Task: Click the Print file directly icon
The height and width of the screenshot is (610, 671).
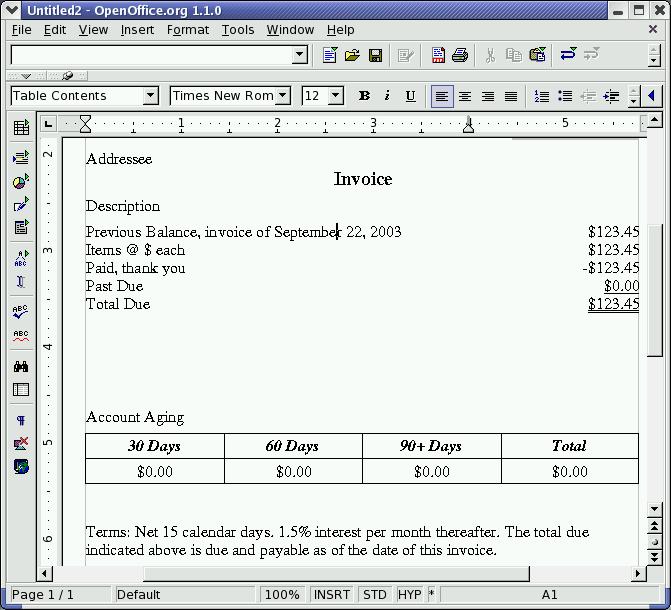Action: pyautogui.click(x=460, y=55)
